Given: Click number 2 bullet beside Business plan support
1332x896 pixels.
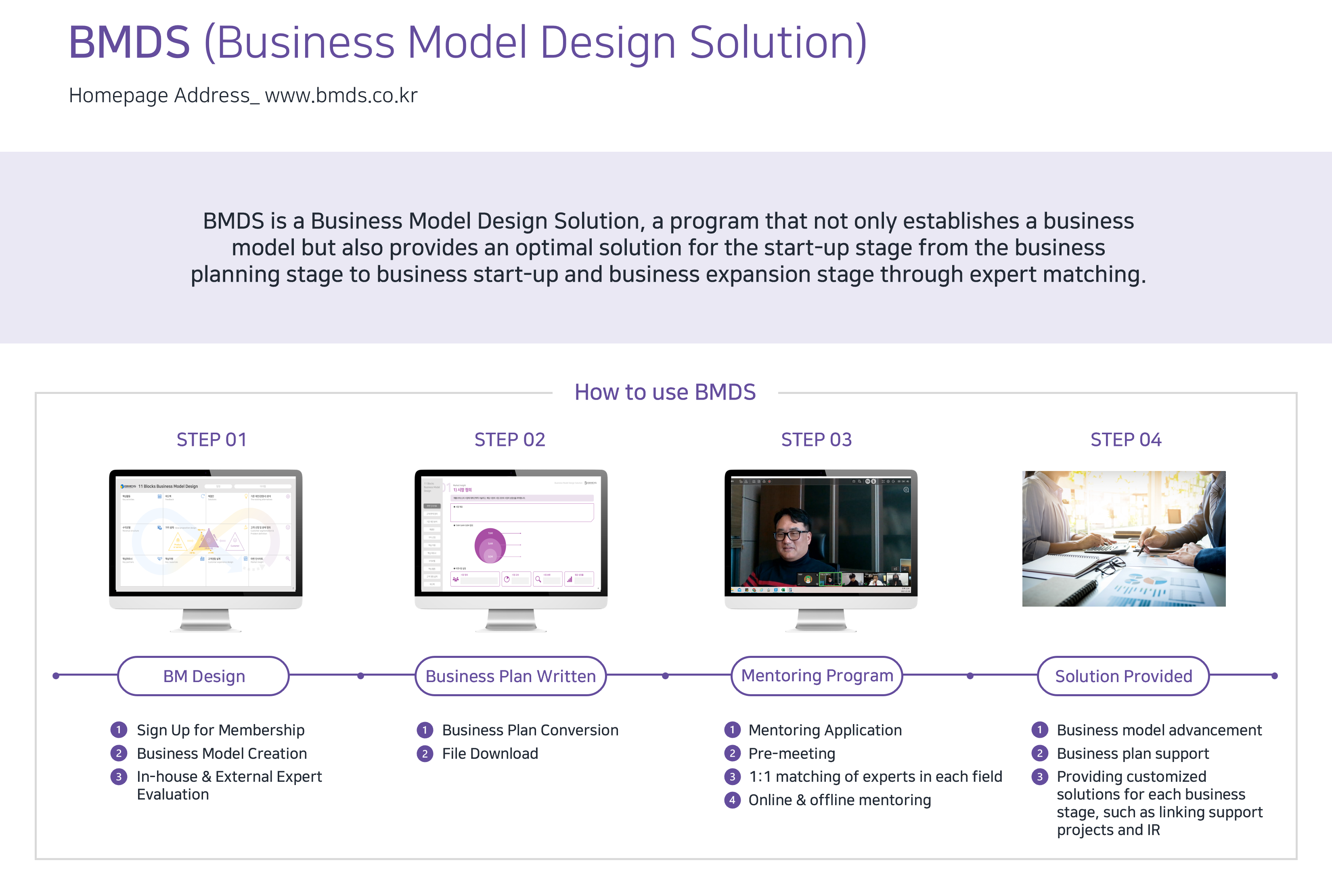Looking at the screenshot, I should [x=1039, y=753].
